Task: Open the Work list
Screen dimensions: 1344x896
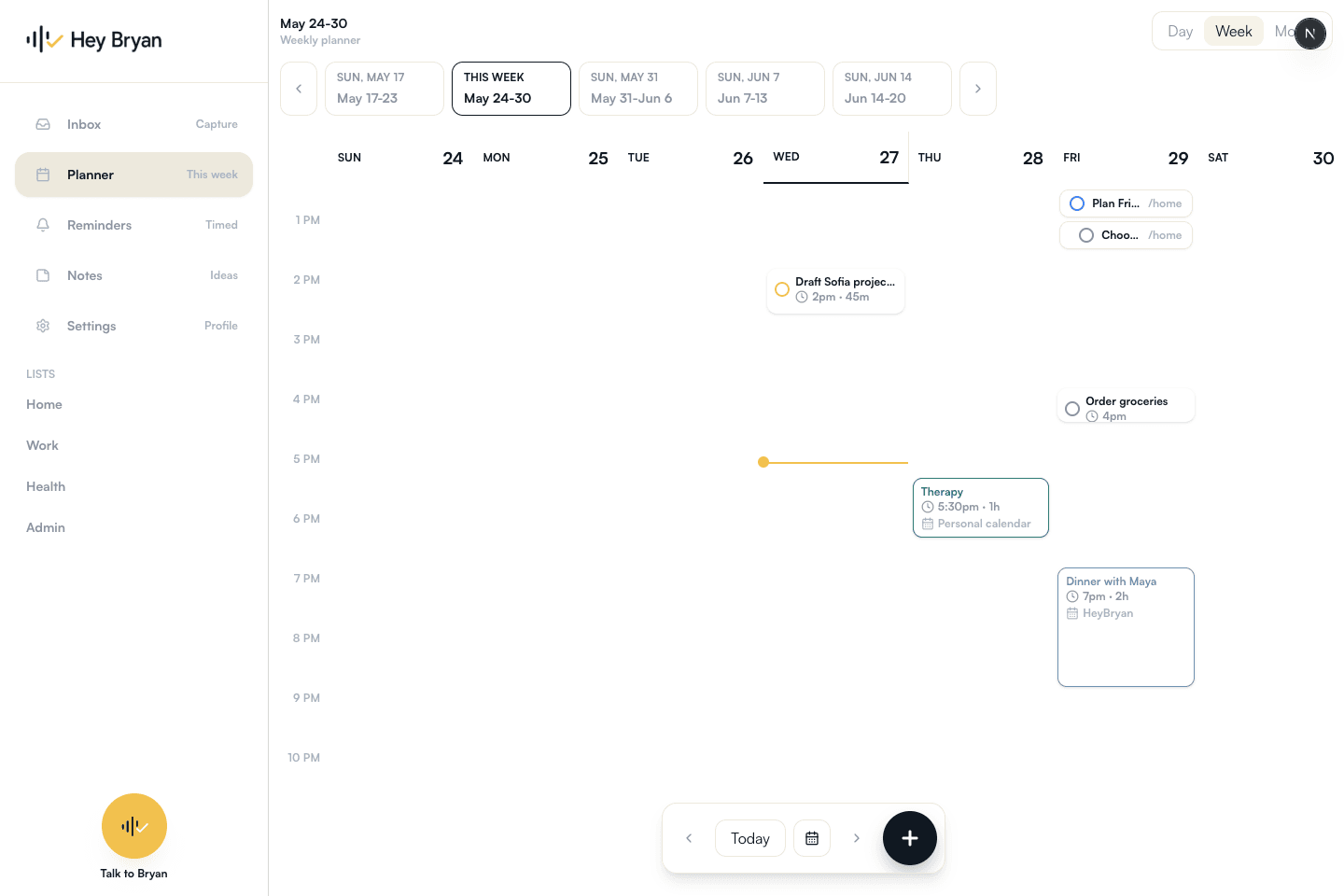Action: pyautogui.click(x=42, y=445)
